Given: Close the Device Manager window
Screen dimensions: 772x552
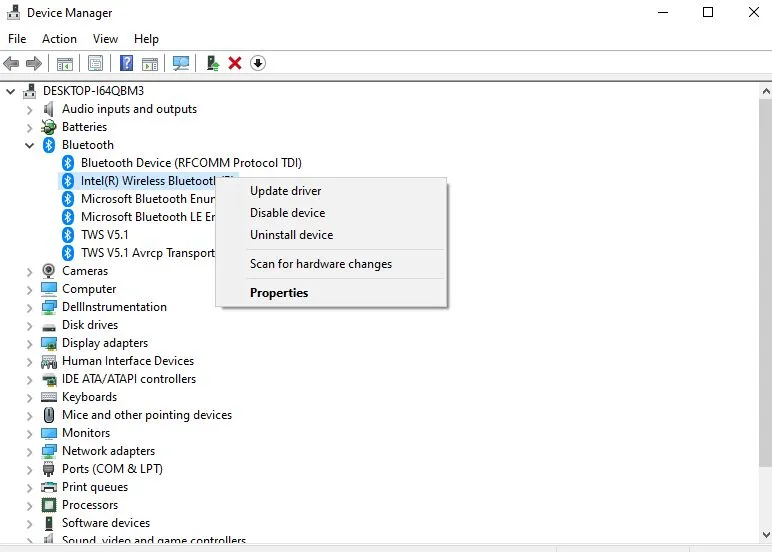Looking at the screenshot, I should point(753,12).
